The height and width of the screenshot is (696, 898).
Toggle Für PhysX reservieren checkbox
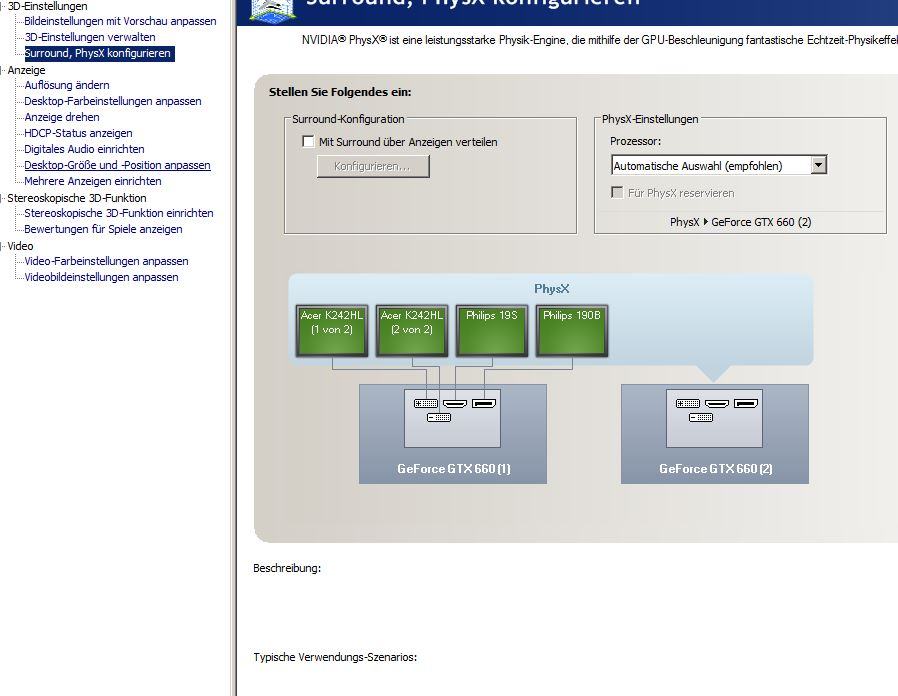tap(617, 192)
